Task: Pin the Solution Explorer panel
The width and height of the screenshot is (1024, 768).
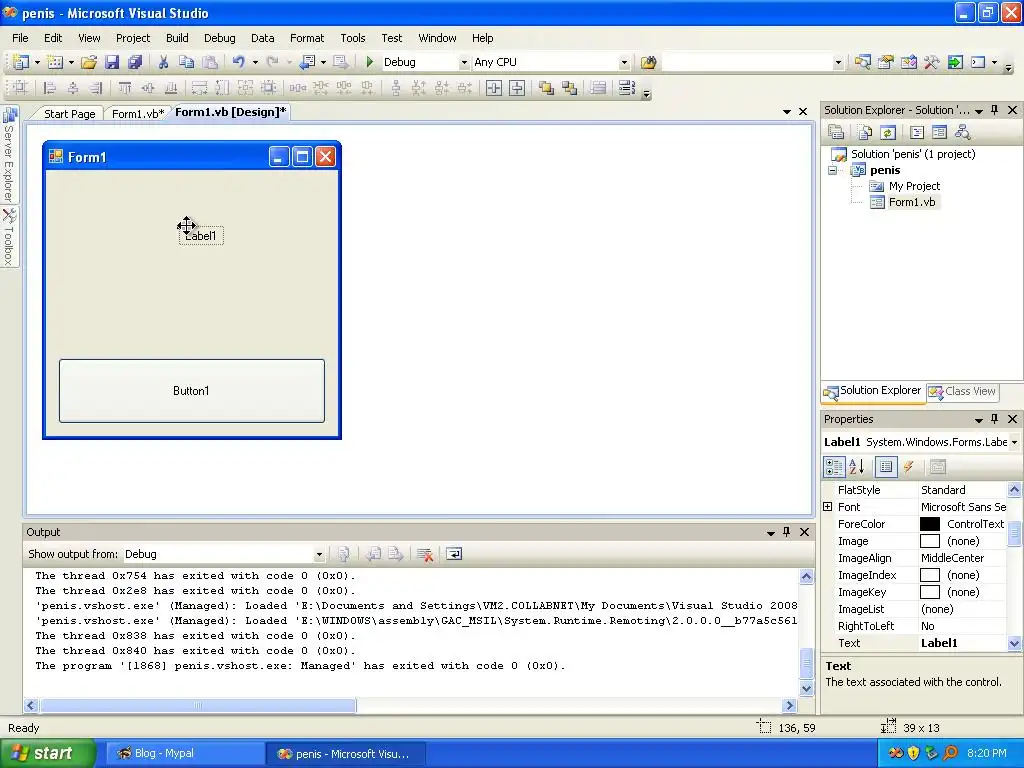Action: point(995,110)
